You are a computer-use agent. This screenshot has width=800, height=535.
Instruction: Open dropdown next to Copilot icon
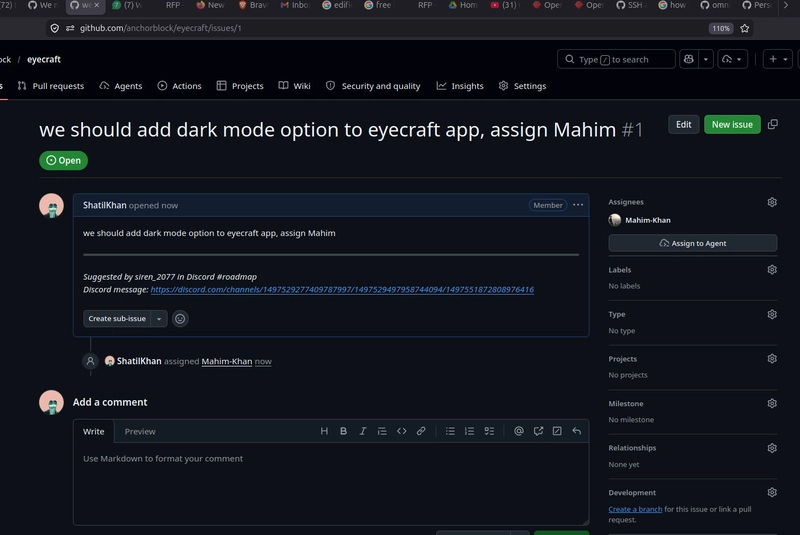[706, 59]
